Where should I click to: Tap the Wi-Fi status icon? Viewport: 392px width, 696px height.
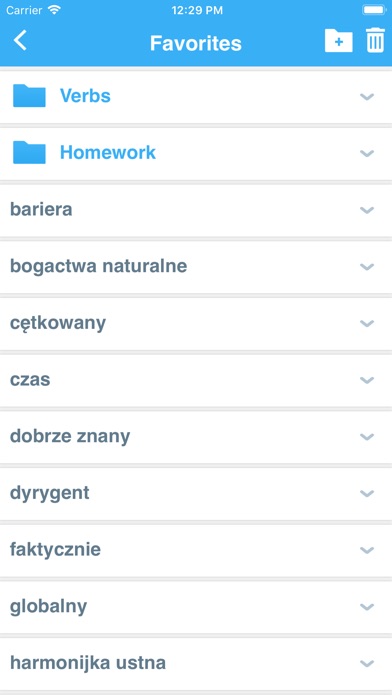click(55, 10)
